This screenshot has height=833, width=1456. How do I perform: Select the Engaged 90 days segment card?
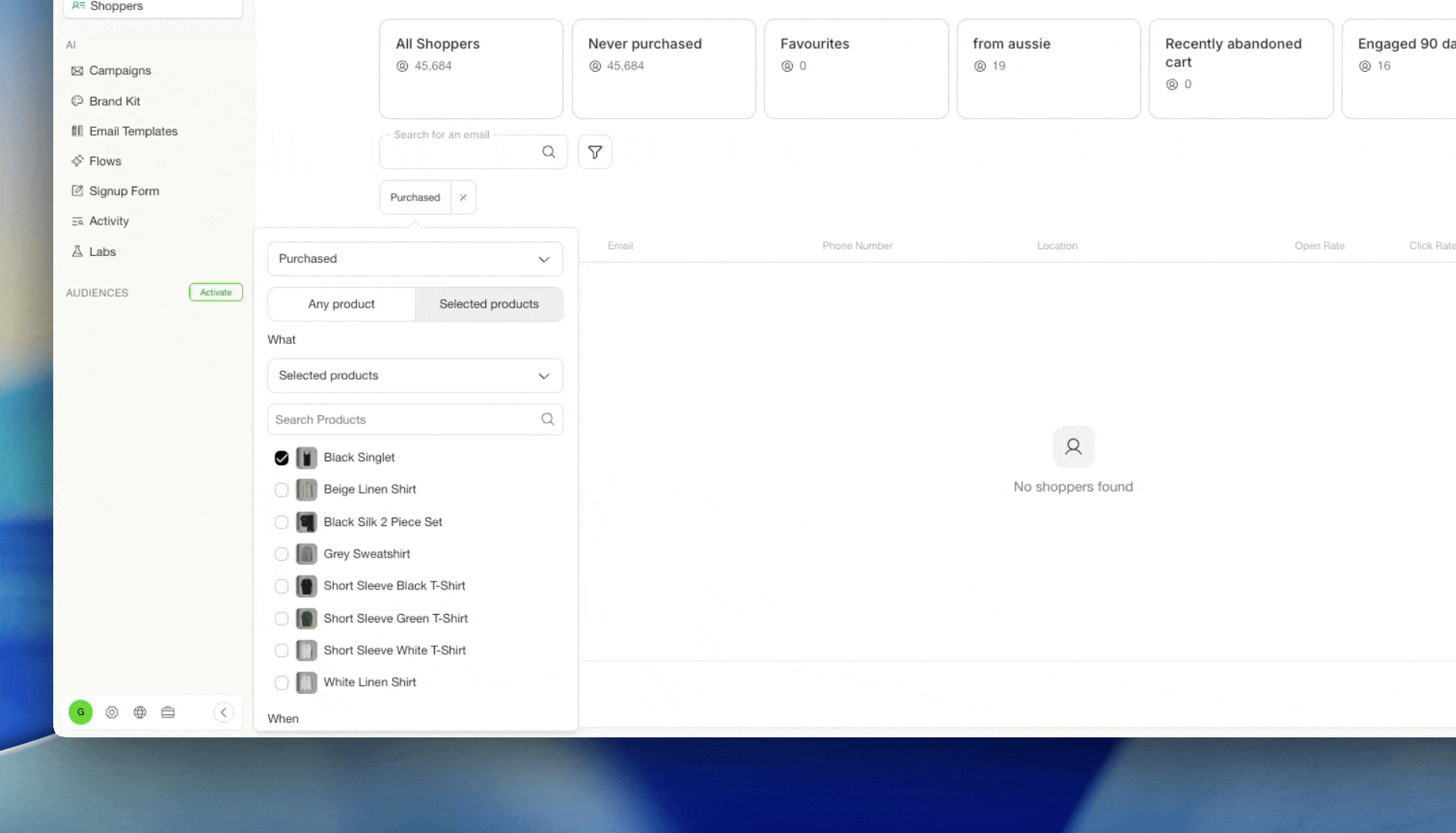(x=1399, y=69)
